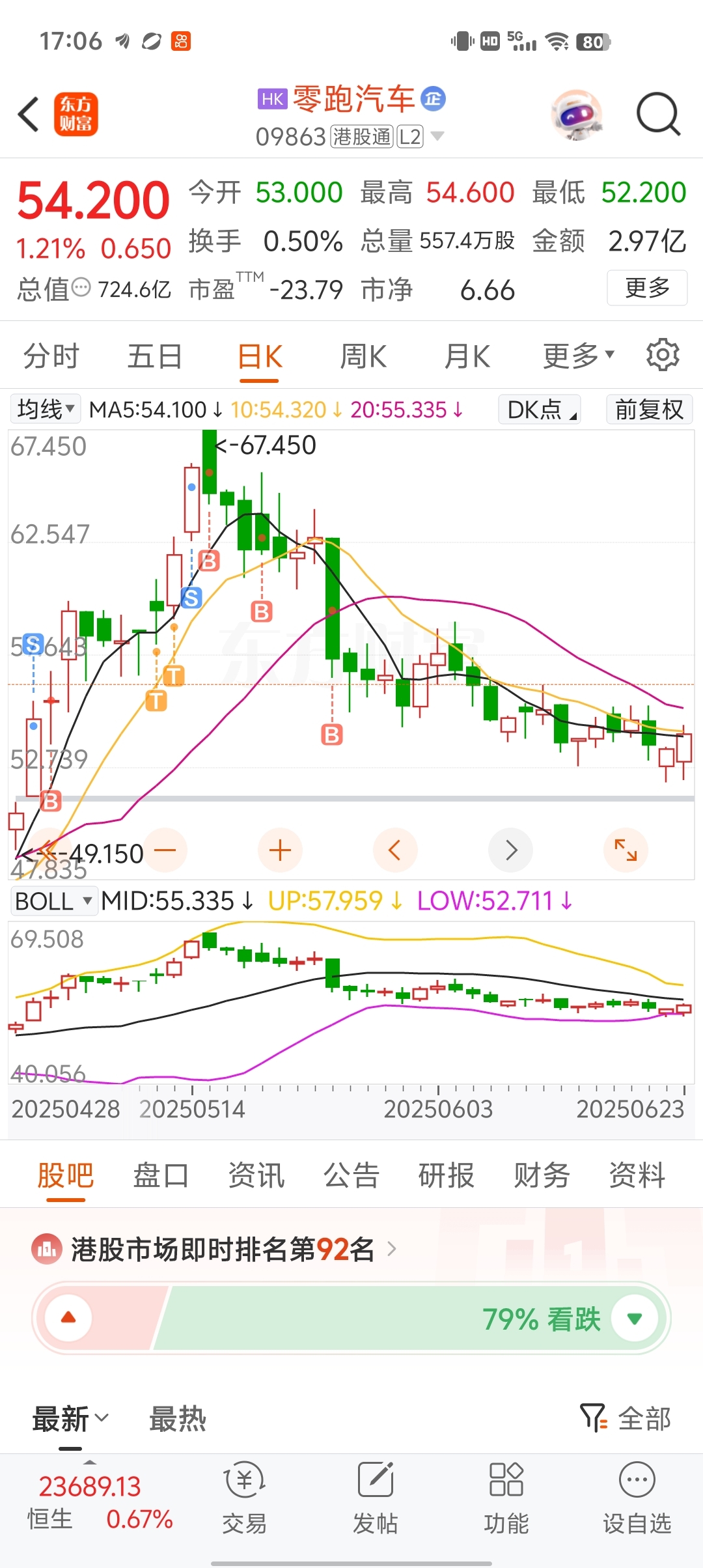Open the 研报 tab
Screen dimensions: 703x1568
(446, 1175)
